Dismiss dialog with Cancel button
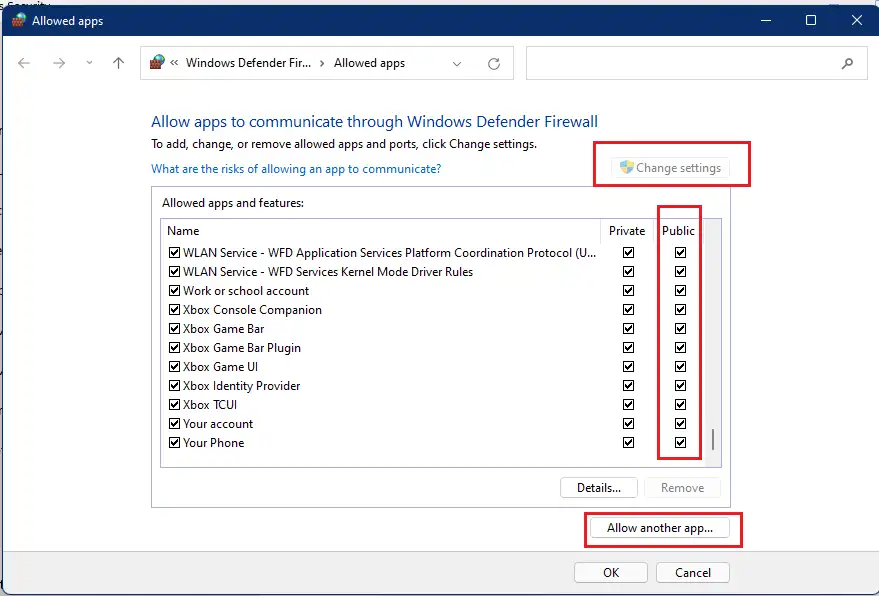 (x=693, y=572)
